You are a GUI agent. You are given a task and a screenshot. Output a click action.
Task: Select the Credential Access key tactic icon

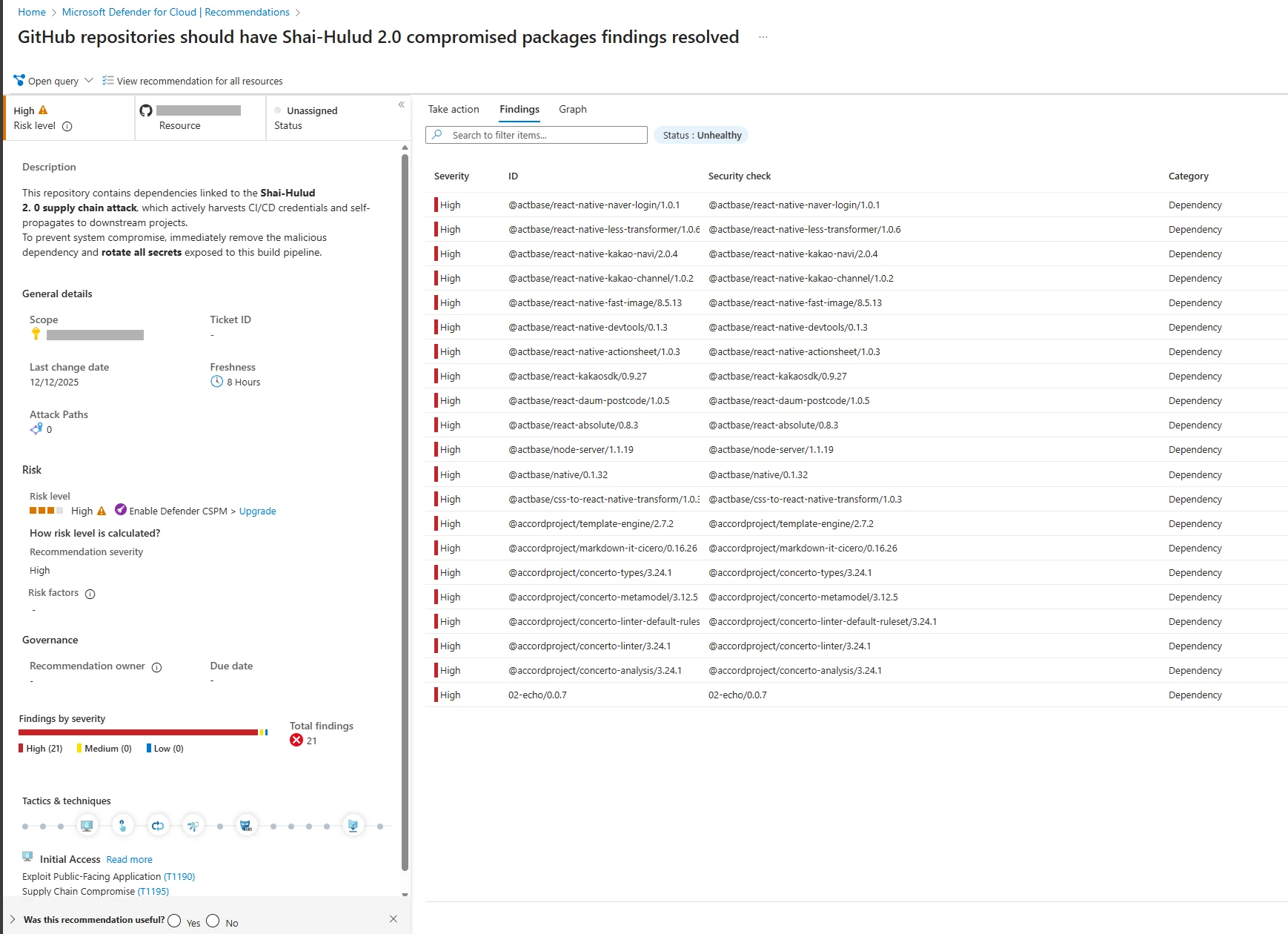[193, 825]
